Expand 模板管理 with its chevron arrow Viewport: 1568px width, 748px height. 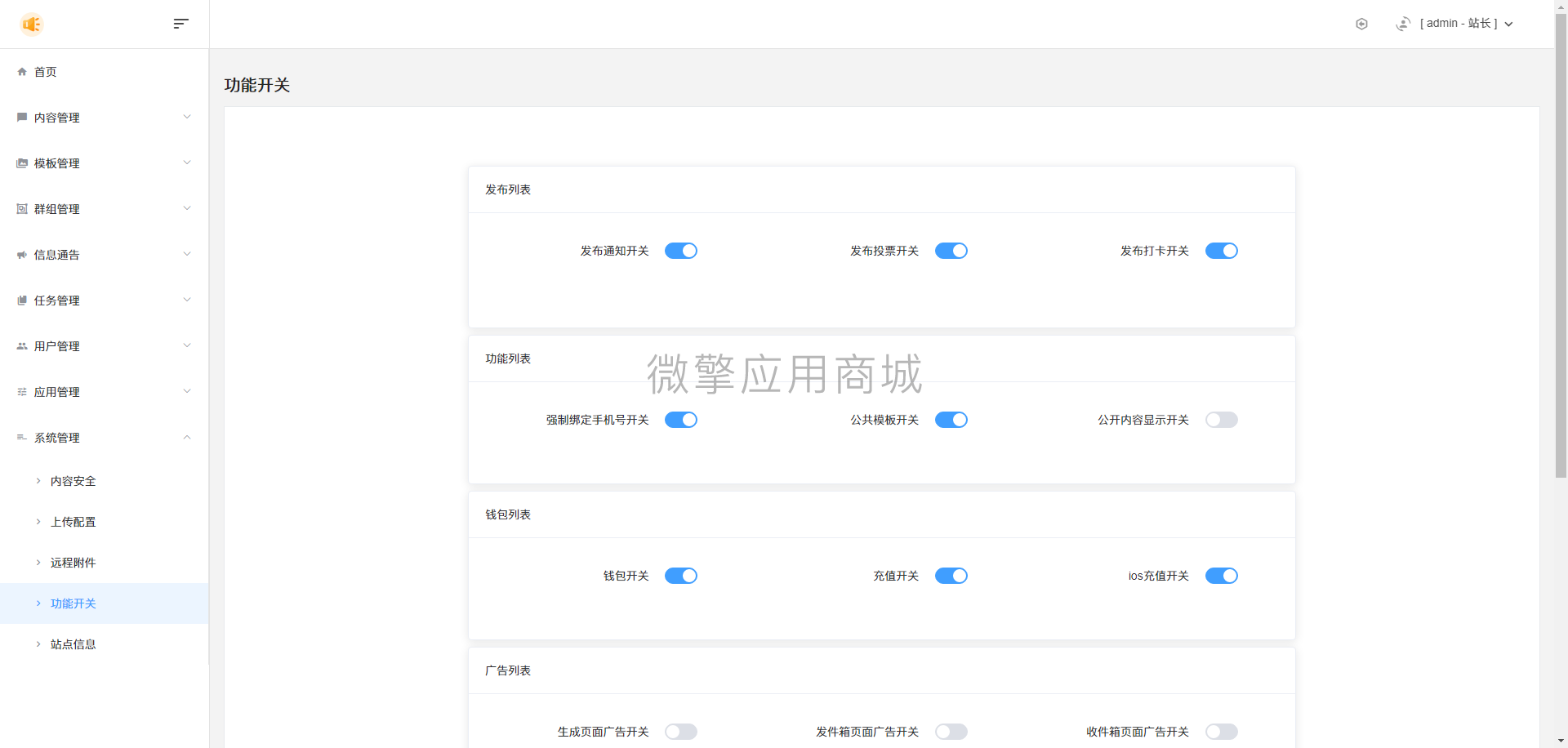tap(187, 163)
